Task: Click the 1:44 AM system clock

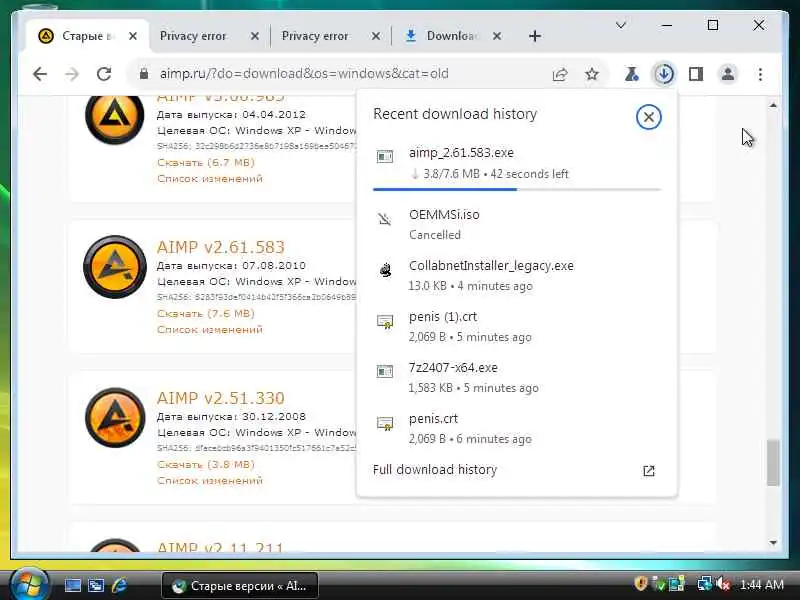Action: pyautogui.click(x=761, y=585)
